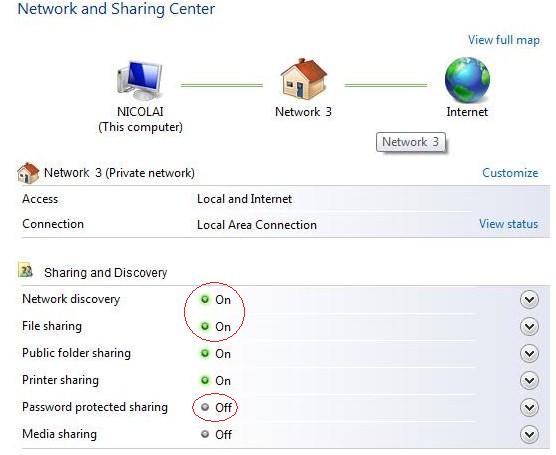The height and width of the screenshot is (455, 556).
Task: Click the NICOLAI computer icon
Action: click(140, 81)
